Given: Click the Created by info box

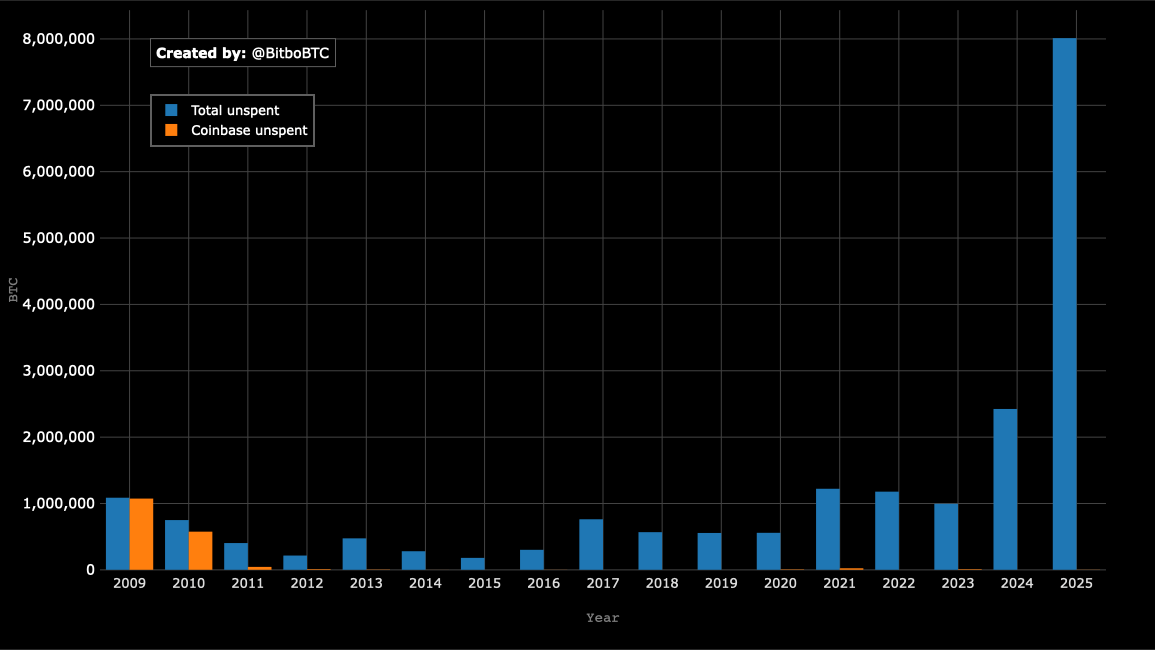Looking at the screenshot, I should [x=243, y=52].
